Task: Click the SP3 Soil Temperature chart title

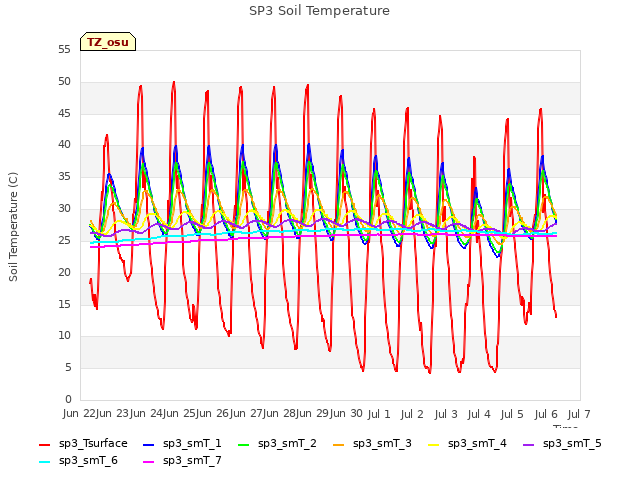Action: click(319, 11)
